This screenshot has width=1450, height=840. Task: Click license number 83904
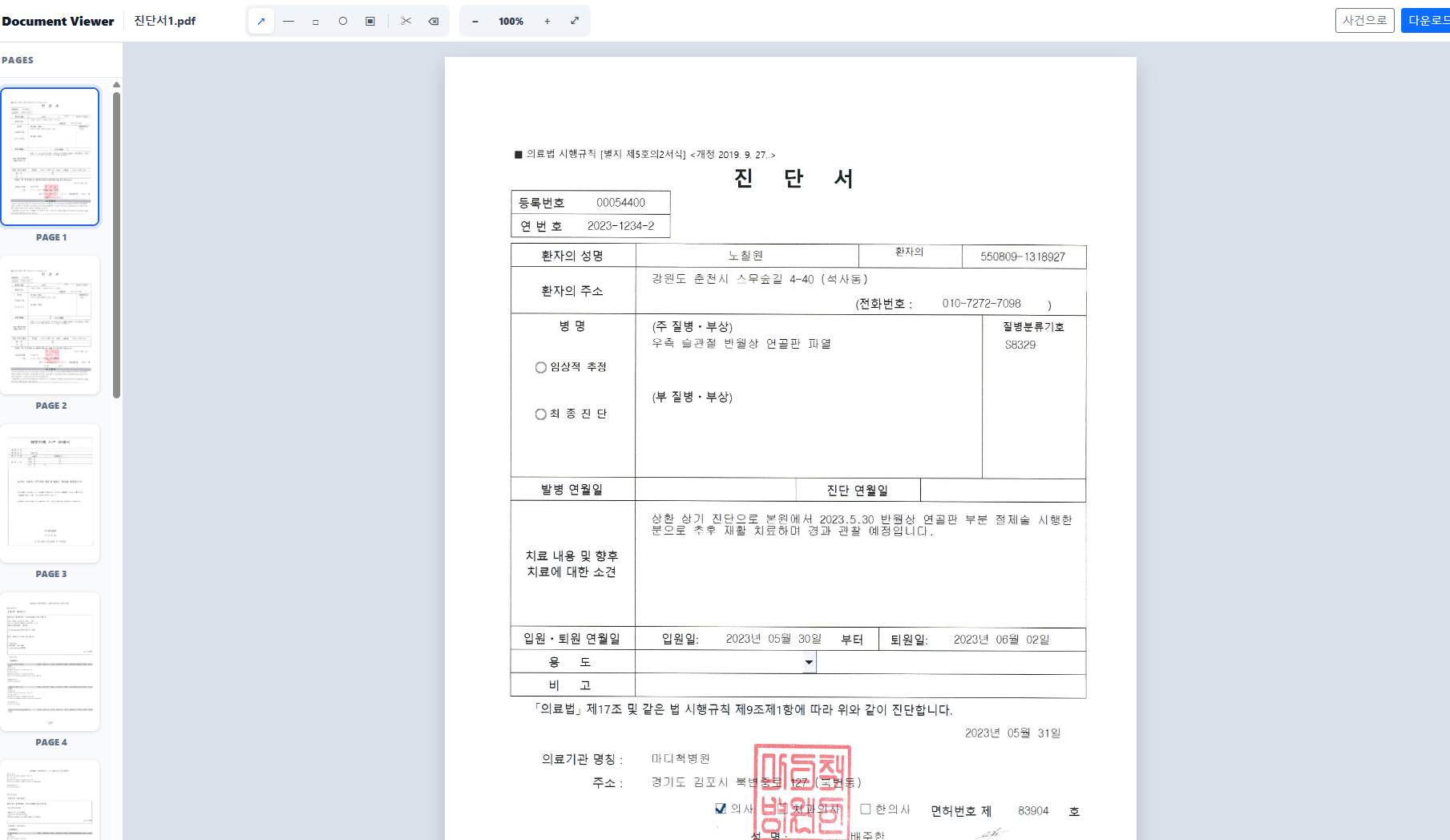point(1033,811)
